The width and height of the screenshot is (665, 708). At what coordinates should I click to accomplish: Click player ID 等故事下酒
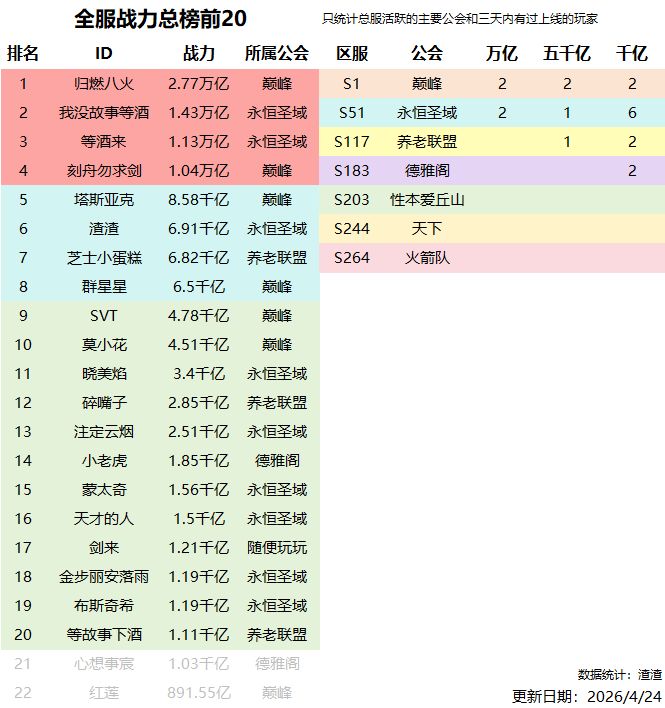pyautogui.click(x=104, y=634)
